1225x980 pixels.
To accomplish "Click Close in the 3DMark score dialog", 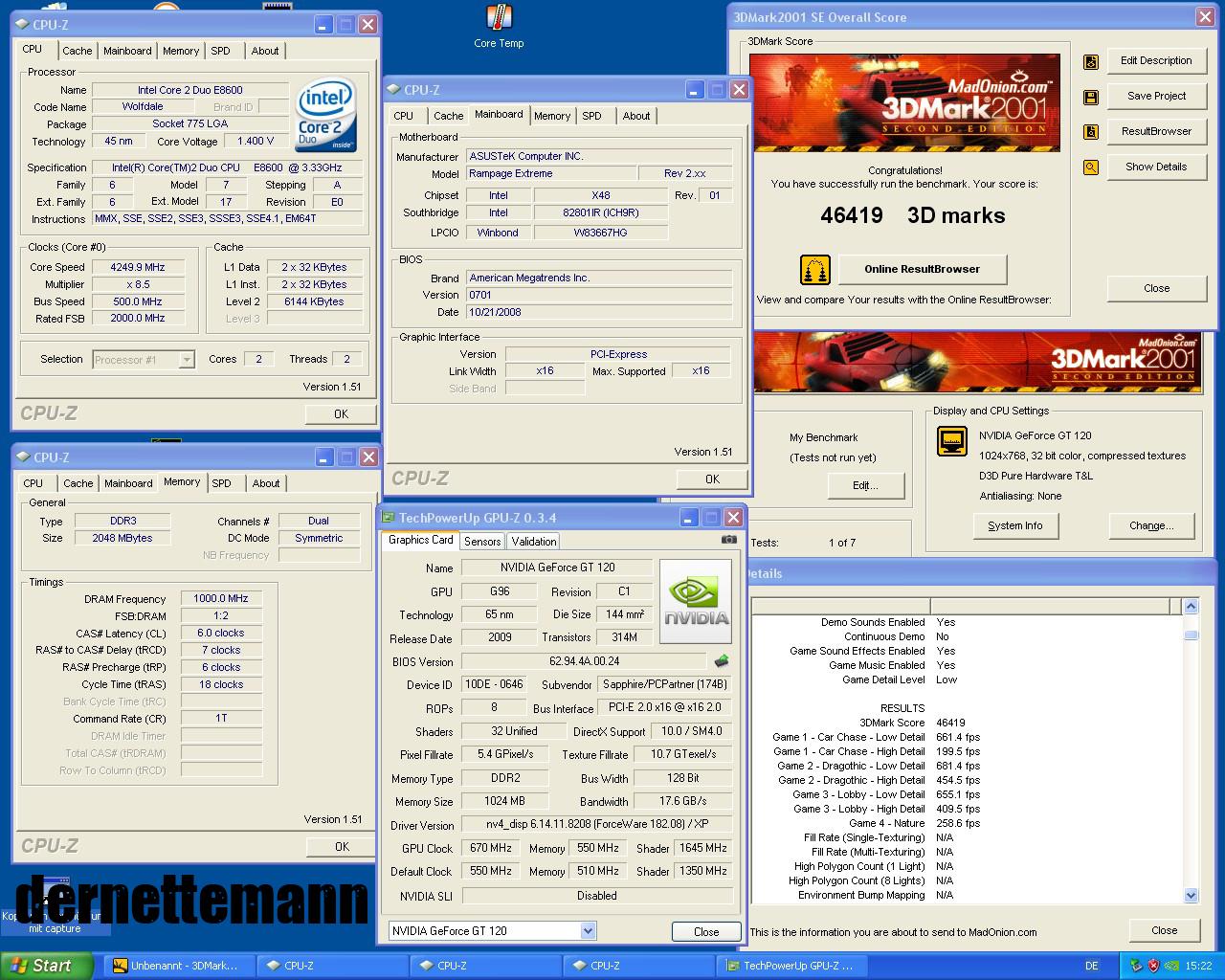I will (1156, 288).
